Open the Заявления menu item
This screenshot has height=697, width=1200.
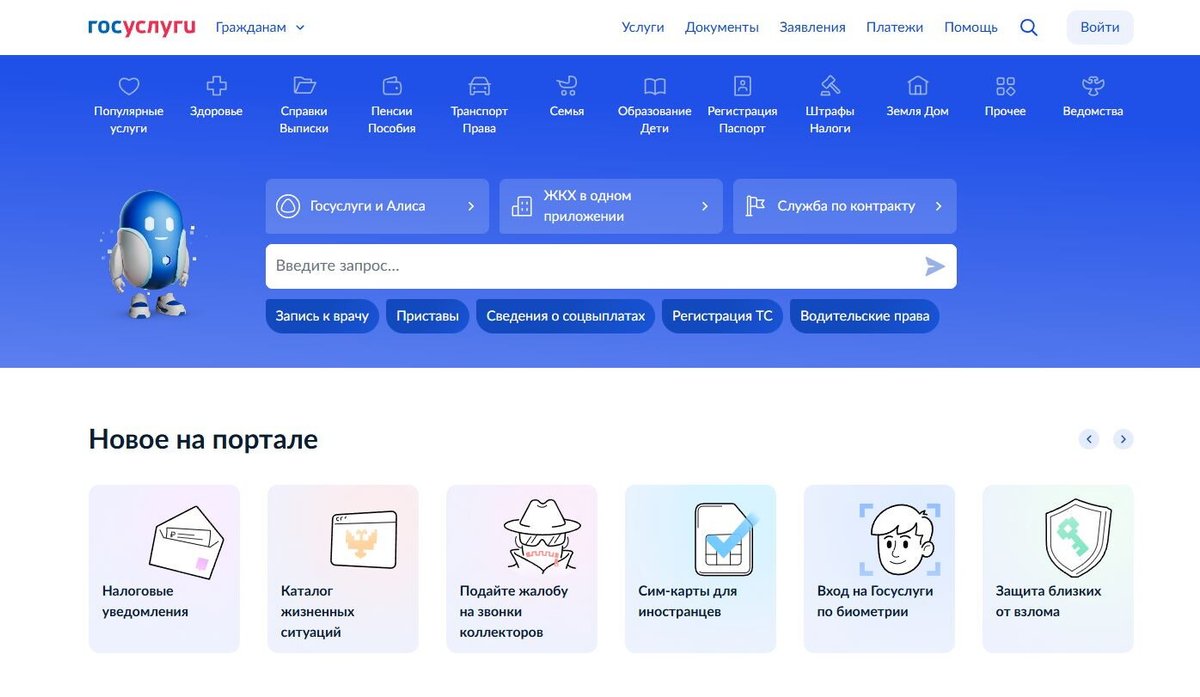(813, 28)
